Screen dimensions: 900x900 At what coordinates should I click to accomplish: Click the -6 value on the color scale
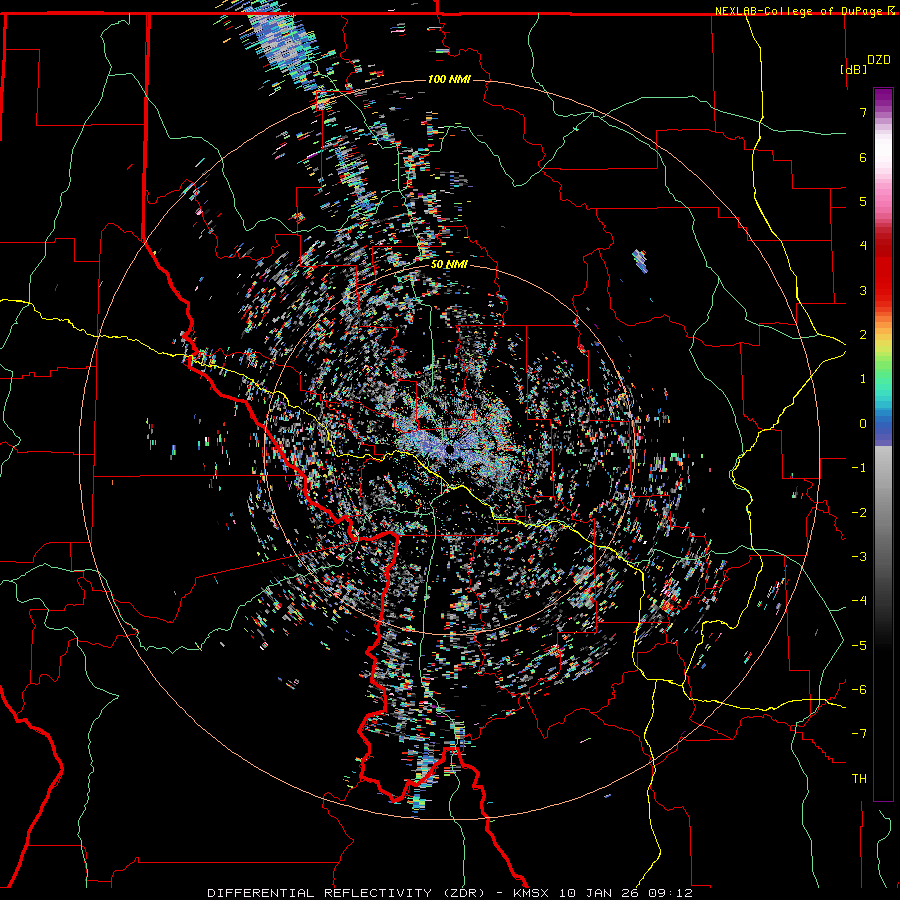point(859,690)
